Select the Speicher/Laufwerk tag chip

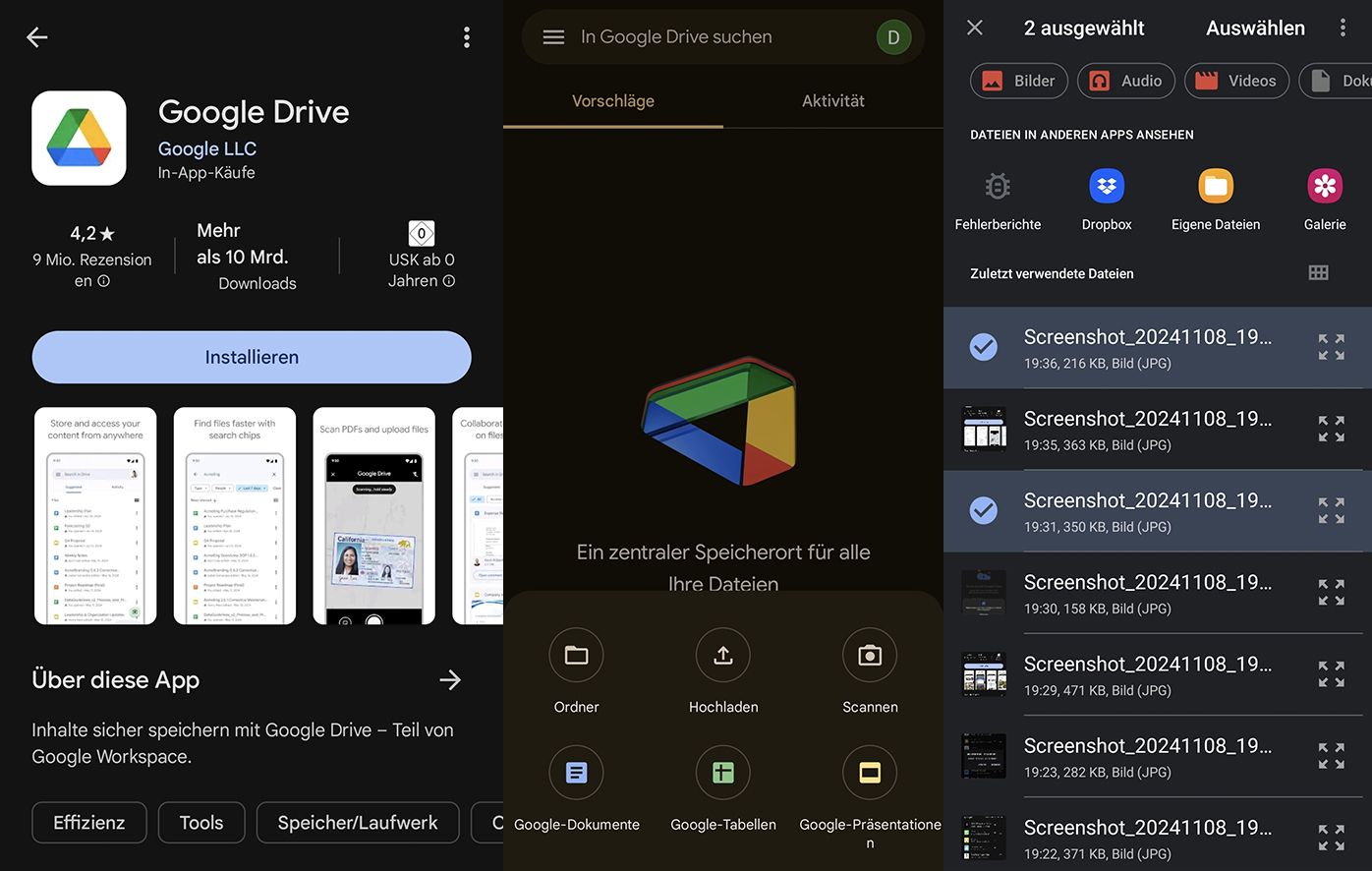coord(358,823)
